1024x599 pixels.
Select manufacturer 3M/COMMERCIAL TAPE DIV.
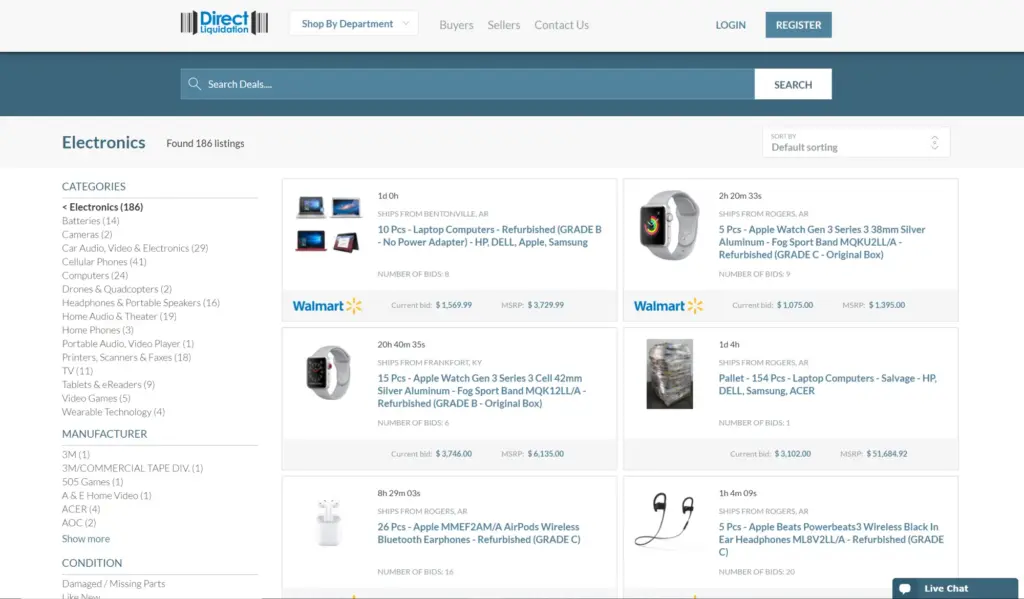click(132, 468)
